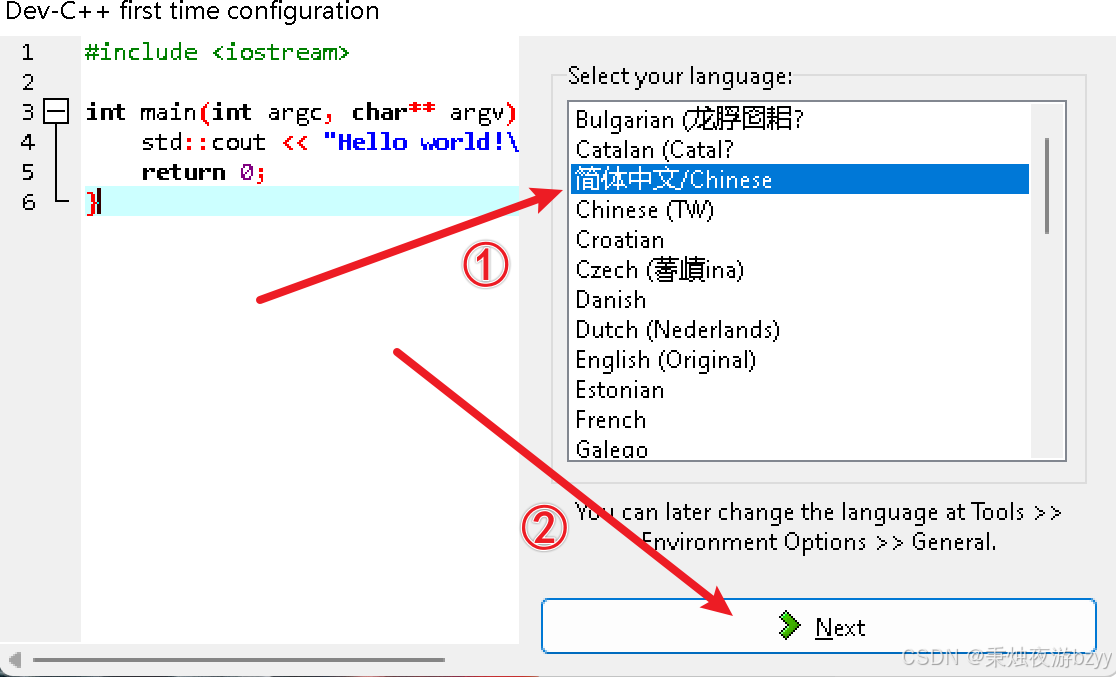
Task: Choose French from the language list
Action: (x=799, y=419)
